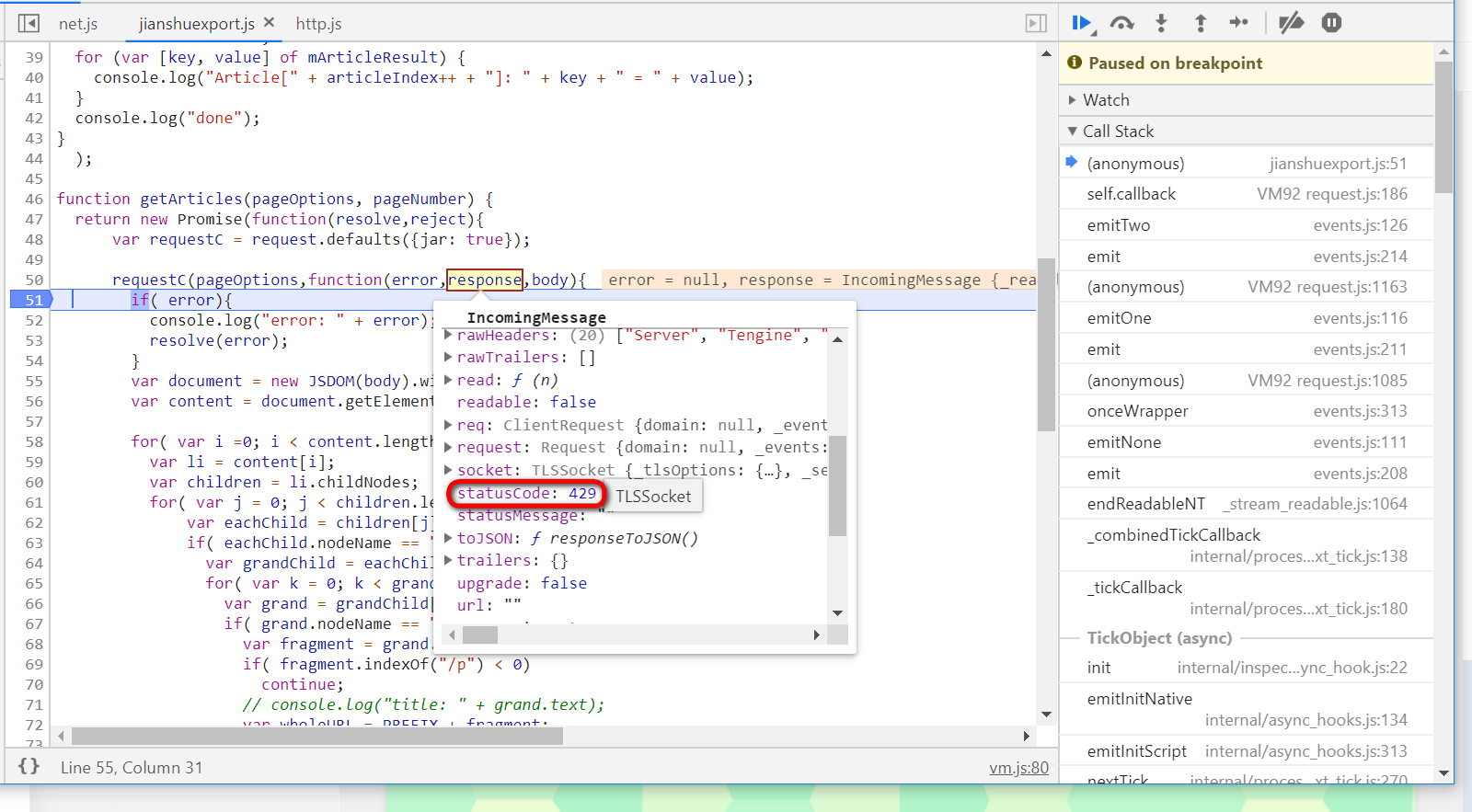Expand the read function property
The height and width of the screenshot is (812, 1472).
pos(448,379)
